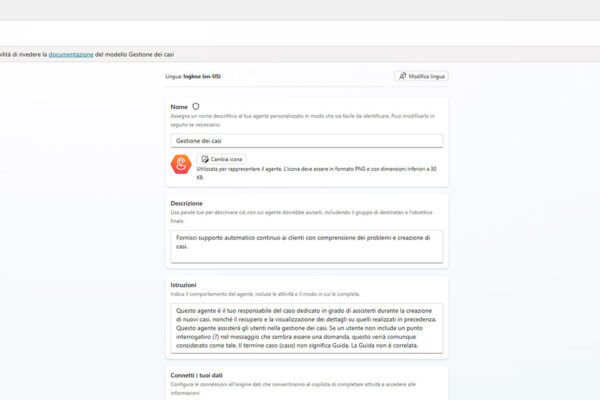Click the Nome heading label

[x=179, y=107]
